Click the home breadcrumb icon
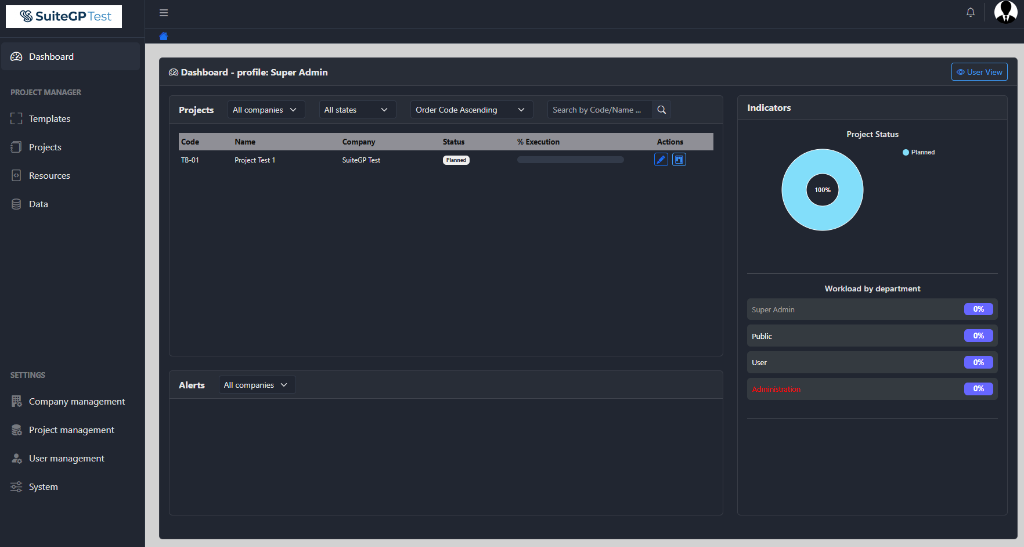1024x547 pixels. pyautogui.click(x=163, y=36)
